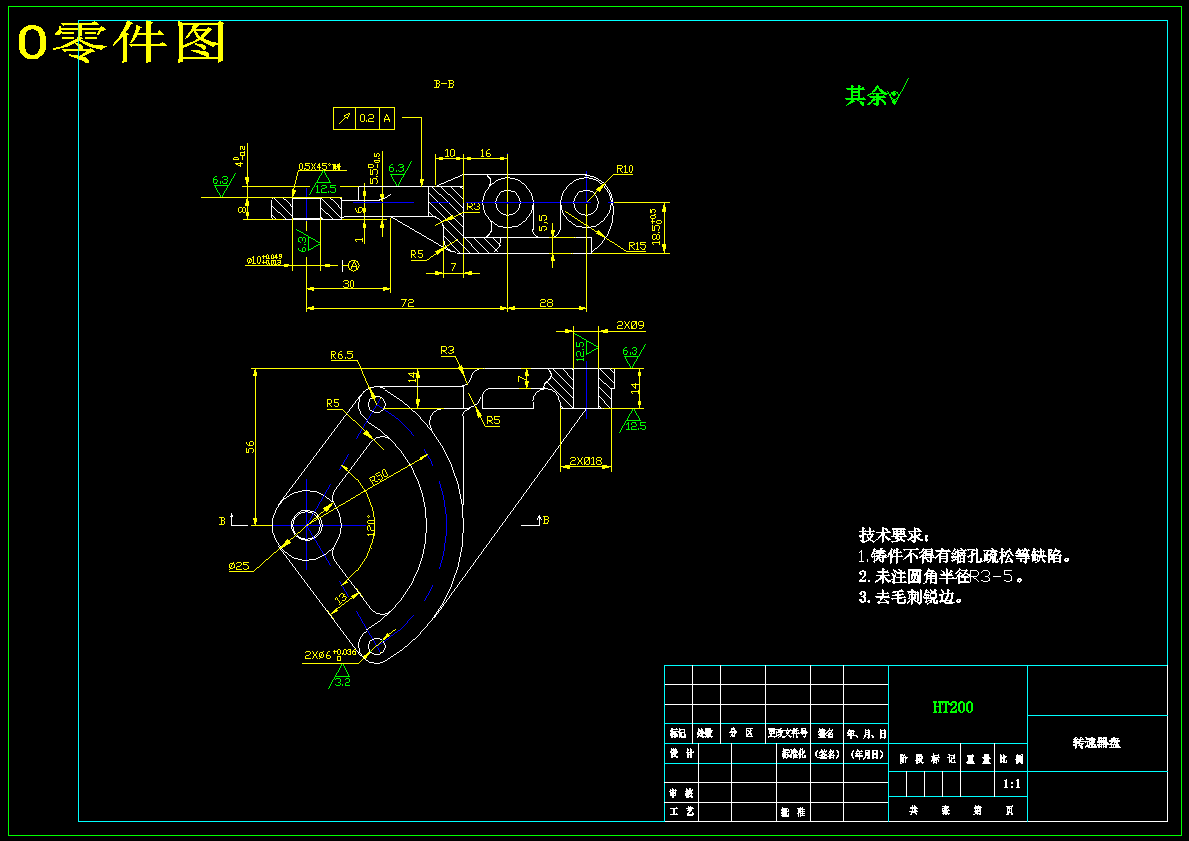Select the '2XØ9' hole callout
The width and height of the screenshot is (1189, 841).
tap(630, 325)
